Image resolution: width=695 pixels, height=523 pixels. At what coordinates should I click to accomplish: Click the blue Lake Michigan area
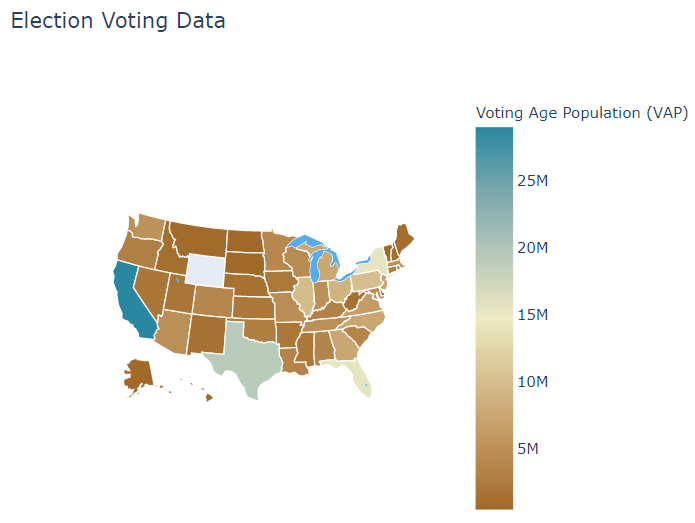tap(316, 267)
